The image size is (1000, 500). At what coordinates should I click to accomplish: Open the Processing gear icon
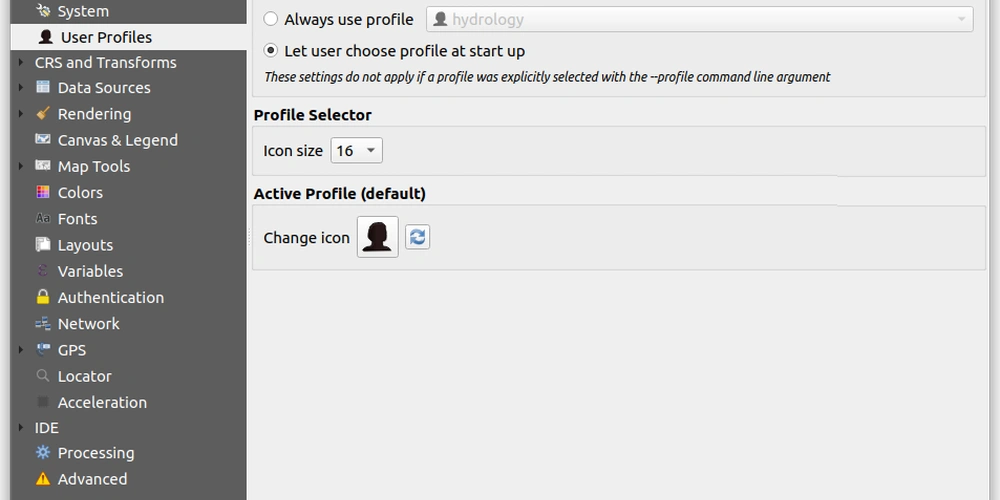[43, 453]
